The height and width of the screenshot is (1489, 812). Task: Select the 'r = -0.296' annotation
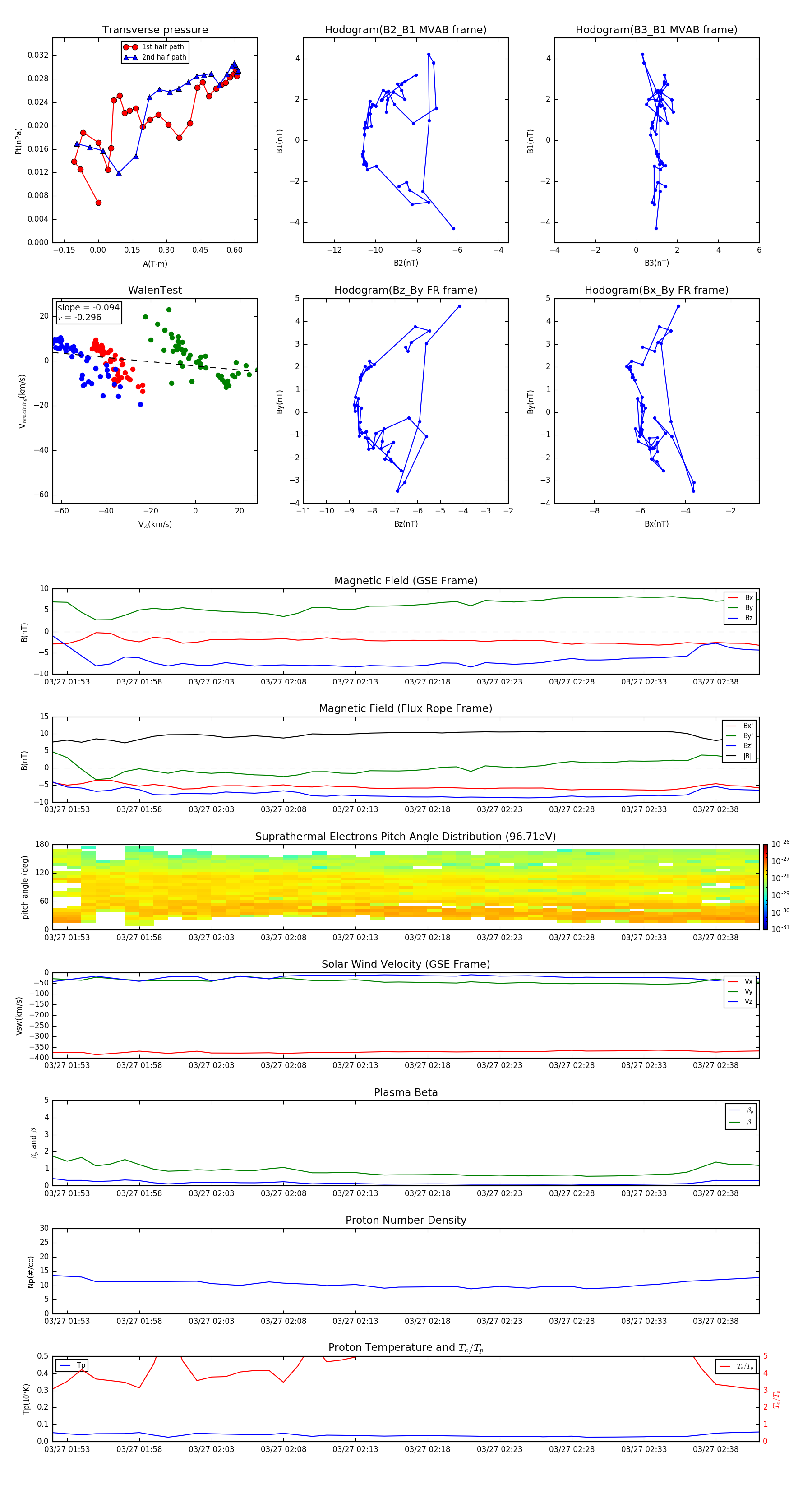pos(80,317)
